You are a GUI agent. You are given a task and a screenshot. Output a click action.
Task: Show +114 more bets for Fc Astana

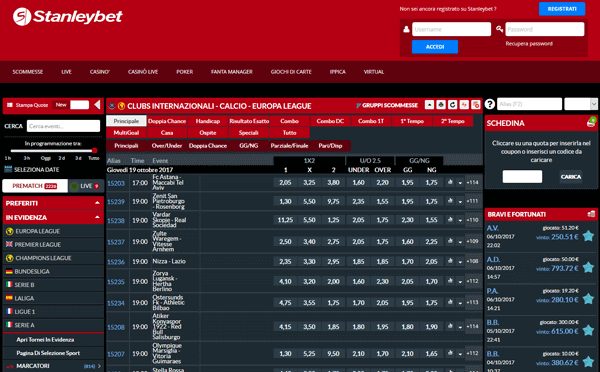(x=472, y=183)
